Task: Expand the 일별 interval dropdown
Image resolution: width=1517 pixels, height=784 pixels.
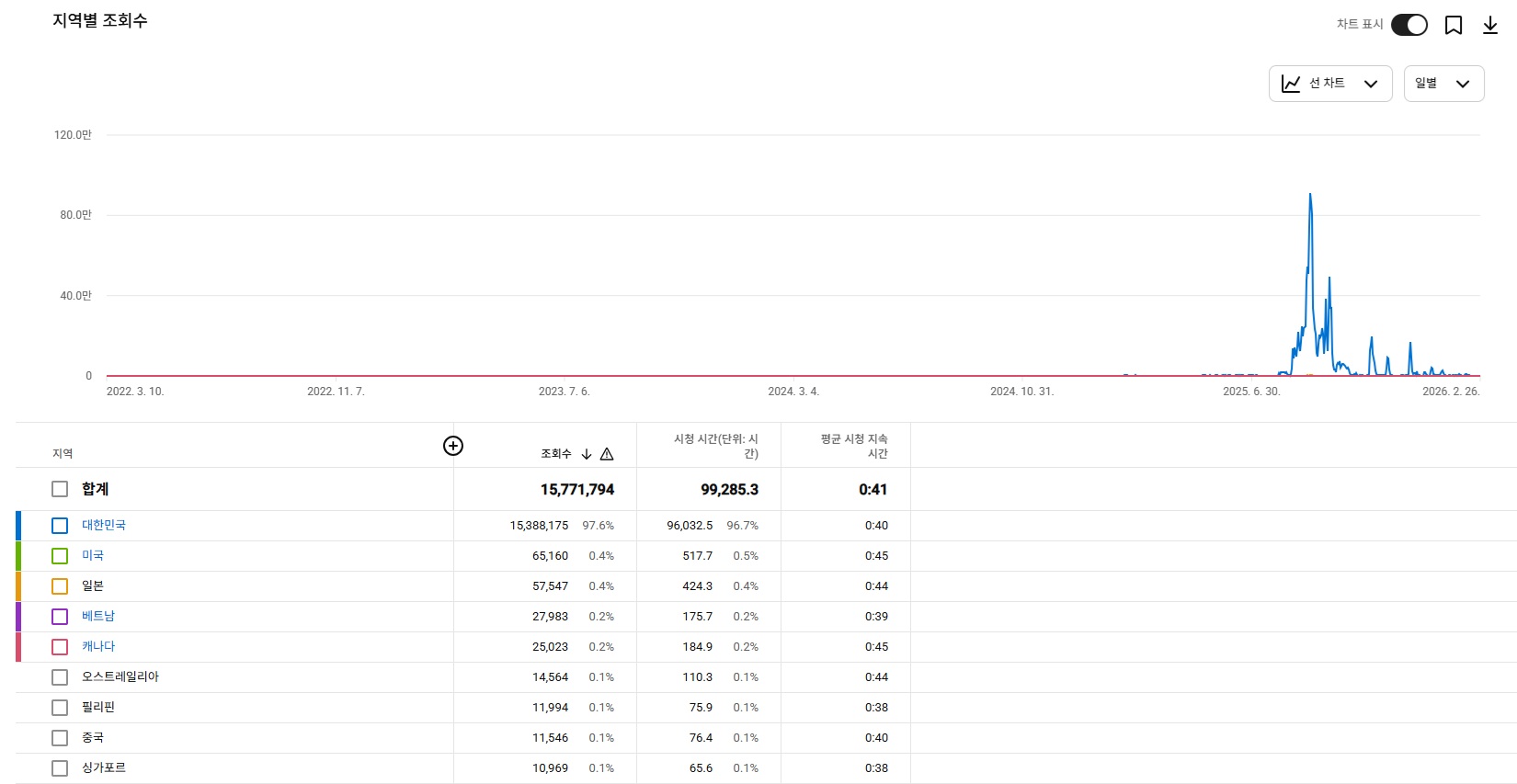Action: [x=1443, y=84]
